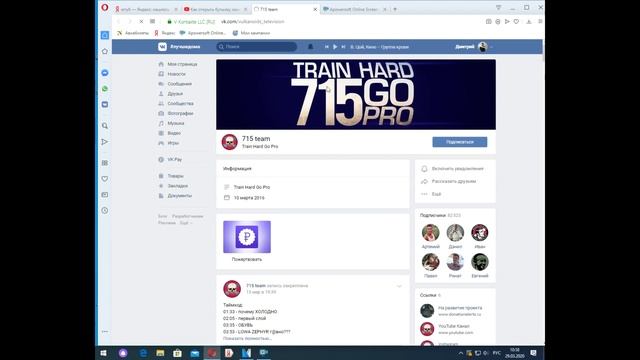Screen dimensions: 640x360
Task: Open subscriber Данил's avatar
Action: 455,233
